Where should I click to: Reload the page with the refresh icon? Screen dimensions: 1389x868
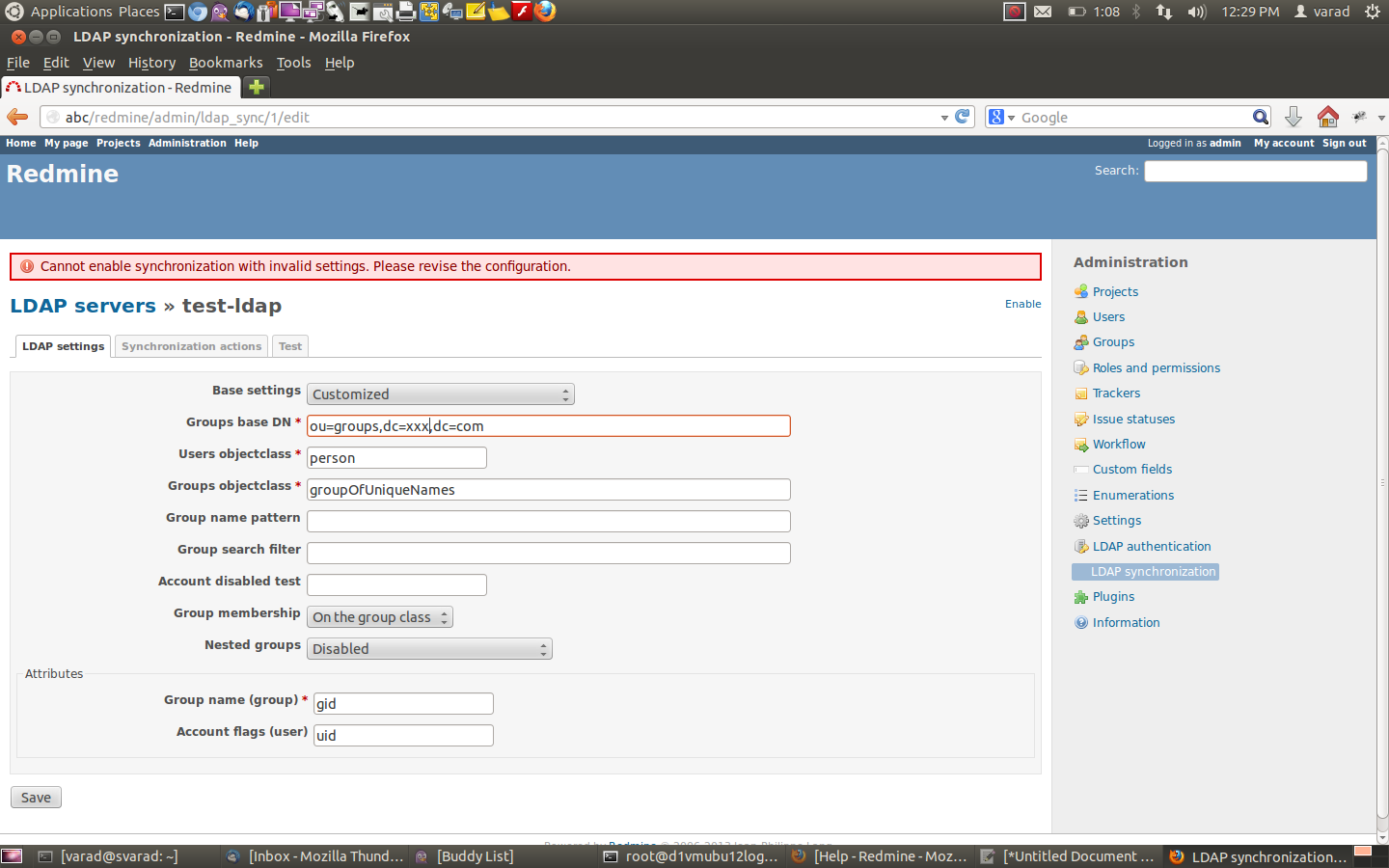pyautogui.click(x=962, y=117)
